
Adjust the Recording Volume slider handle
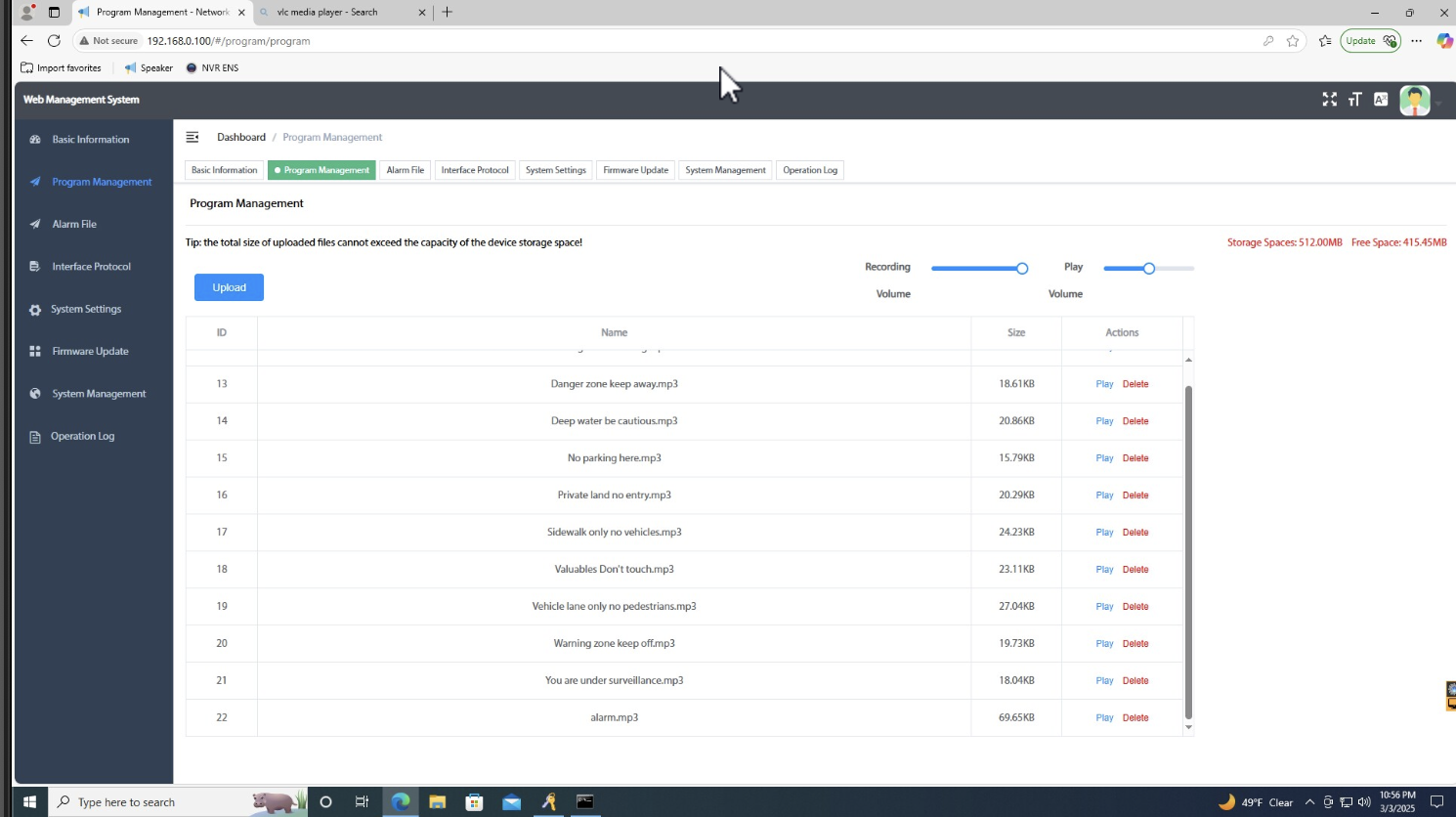[x=1022, y=268]
